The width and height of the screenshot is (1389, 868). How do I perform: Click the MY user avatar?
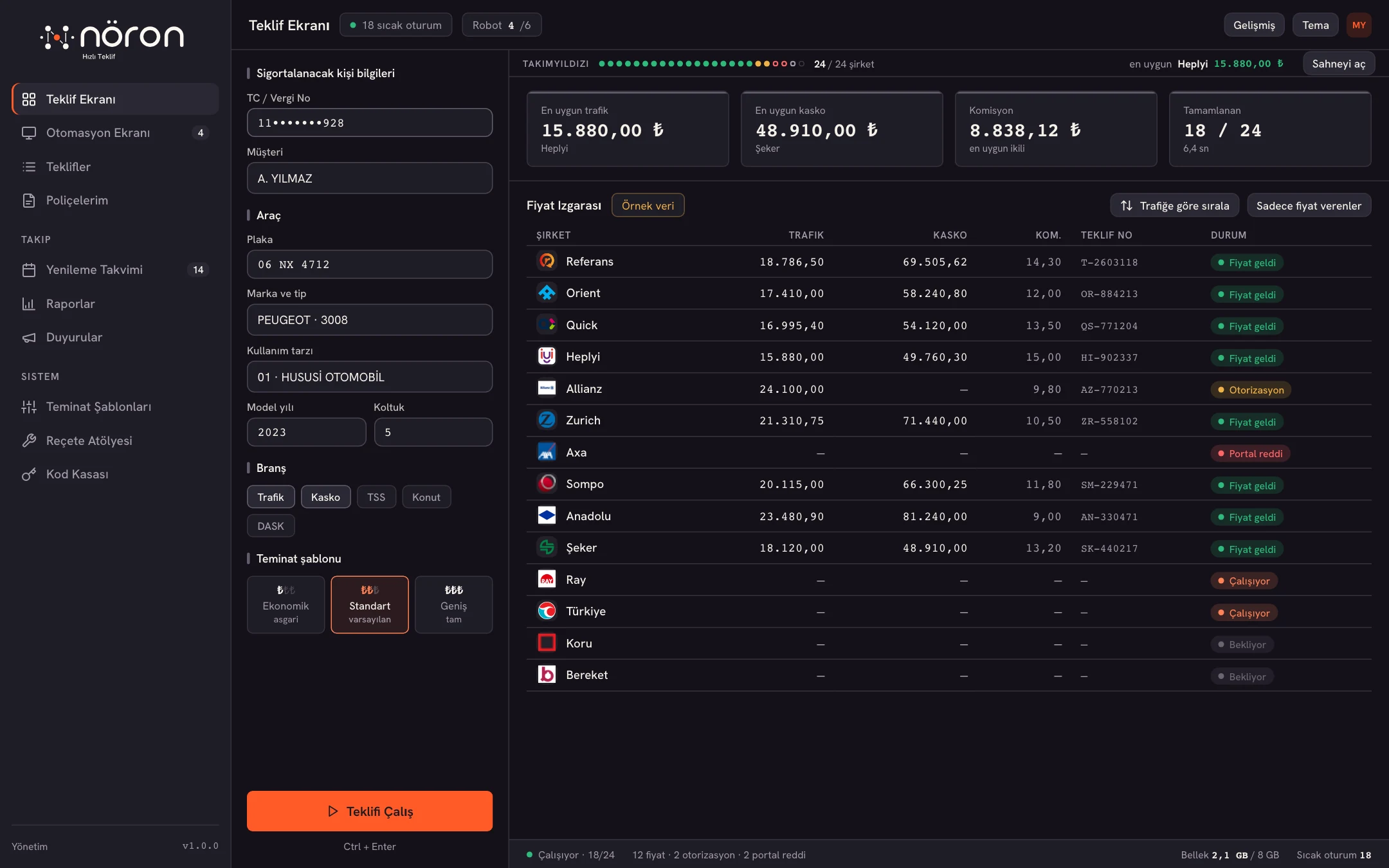click(1359, 25)
